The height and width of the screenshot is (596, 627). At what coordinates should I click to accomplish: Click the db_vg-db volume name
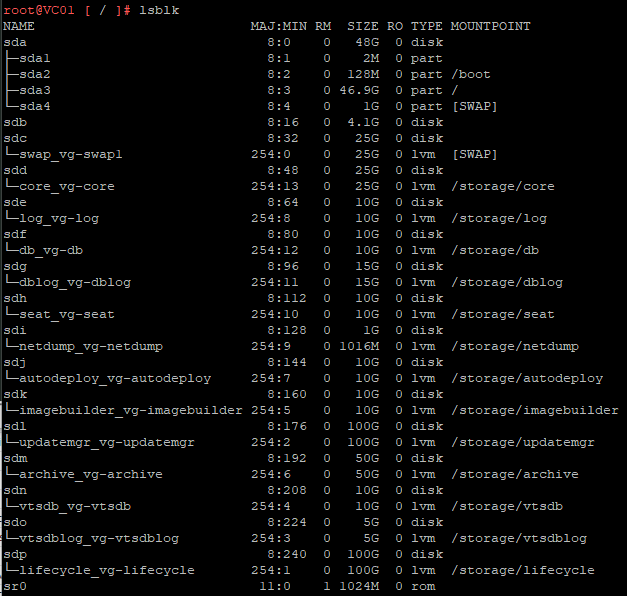pyautogui.click(x=51, y=250)
